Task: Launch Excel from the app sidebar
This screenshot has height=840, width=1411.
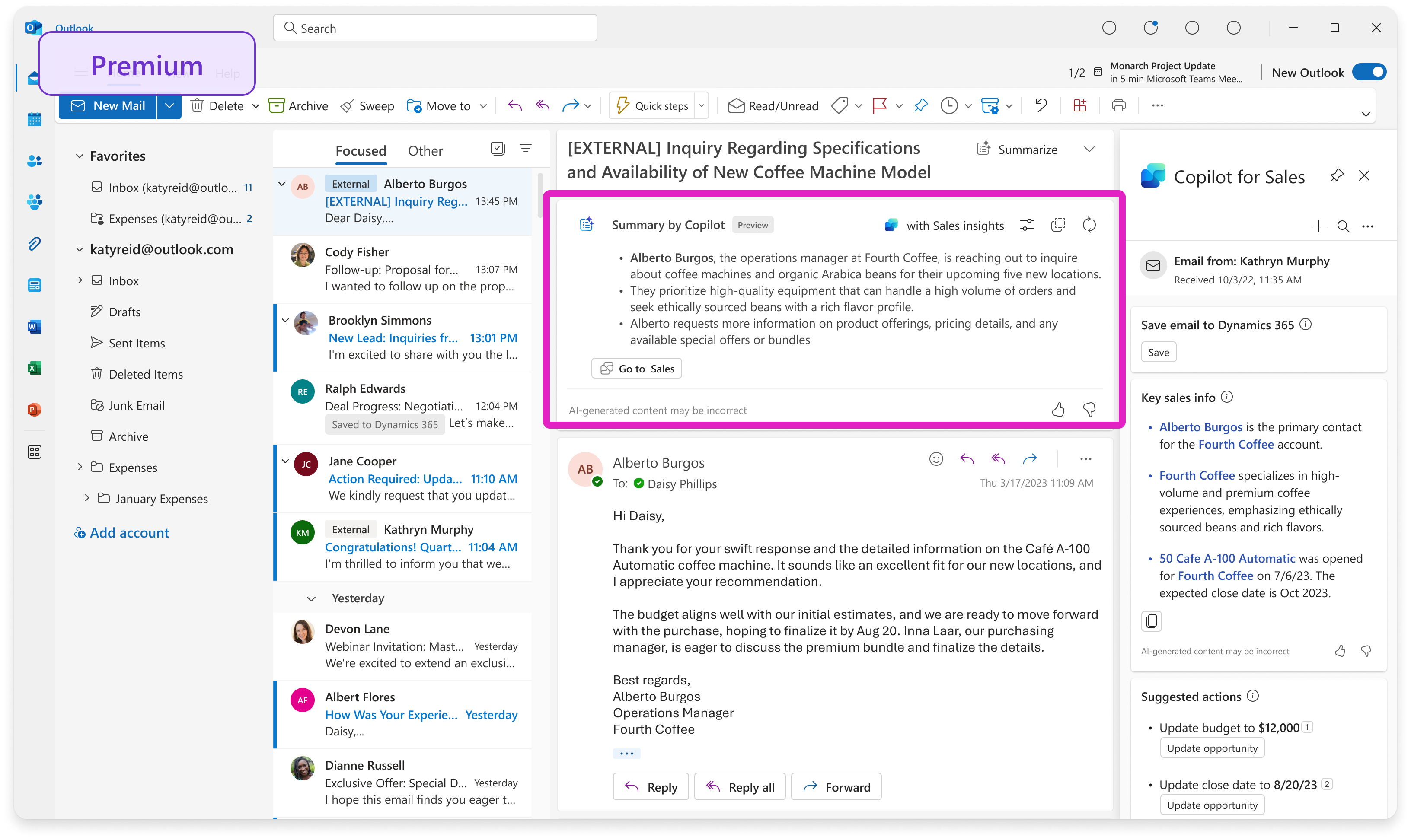Action: pyautogui.click(x=35, y=368)
